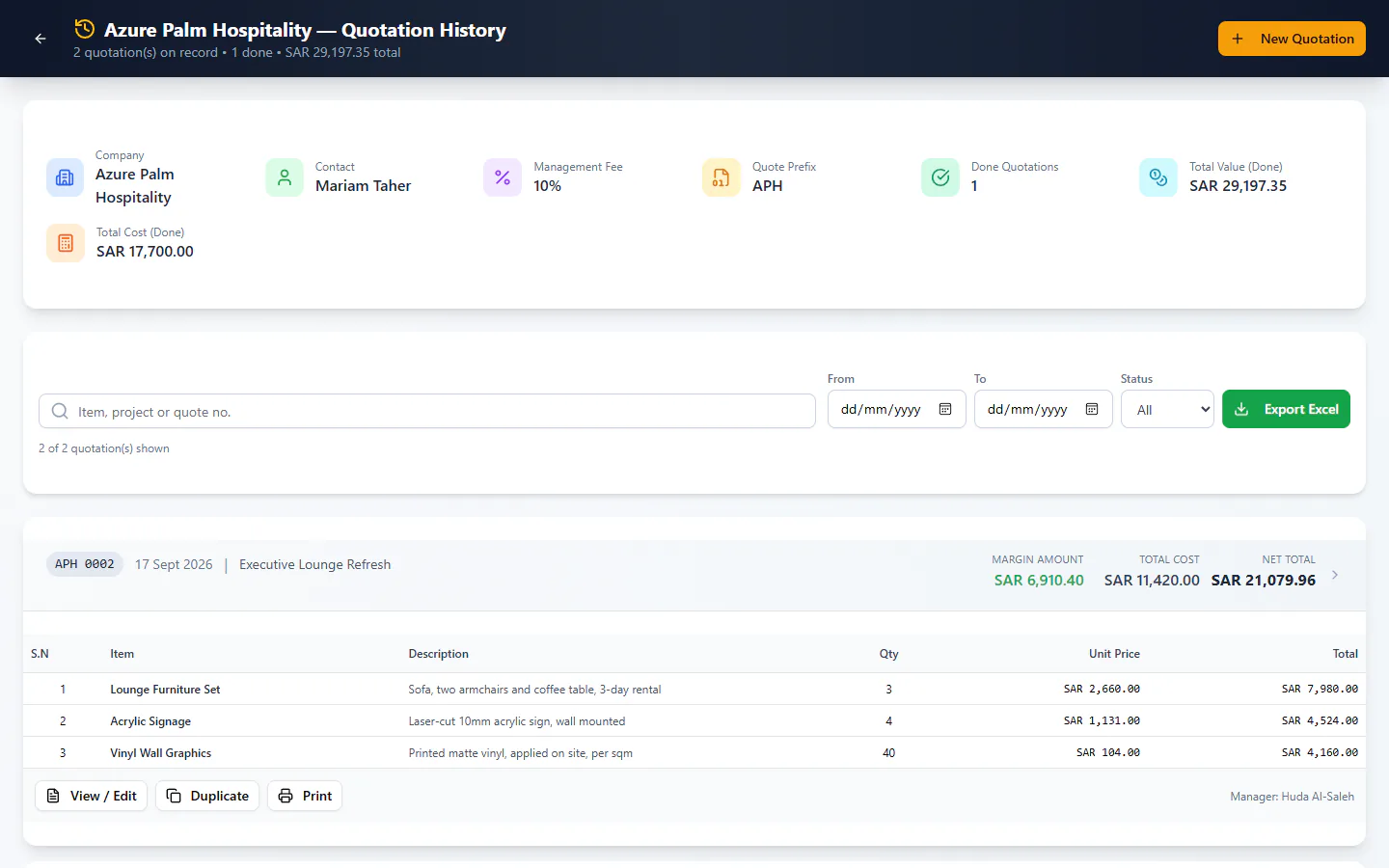Viewport: 1389px width, 868px height.
Task: Click the Description column header
Action: pos(439,654)
